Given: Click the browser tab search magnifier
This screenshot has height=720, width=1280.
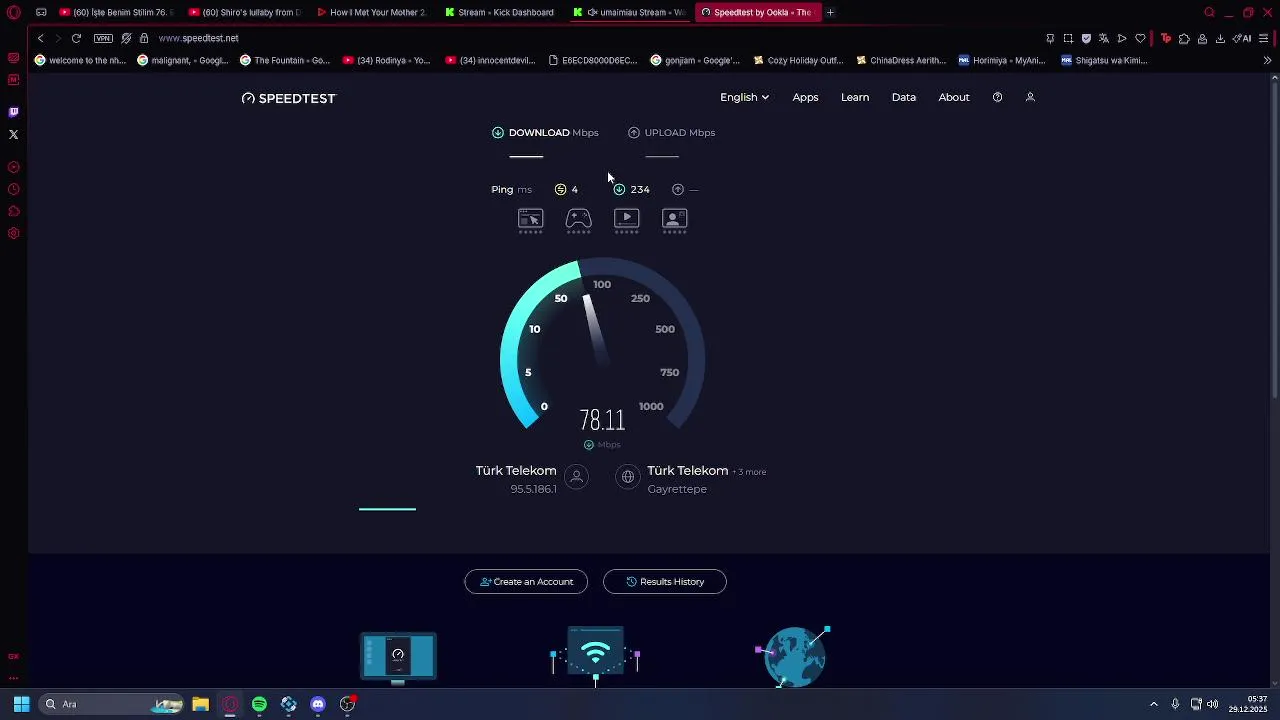Looking at the screenshot, I should point(1209,12).
